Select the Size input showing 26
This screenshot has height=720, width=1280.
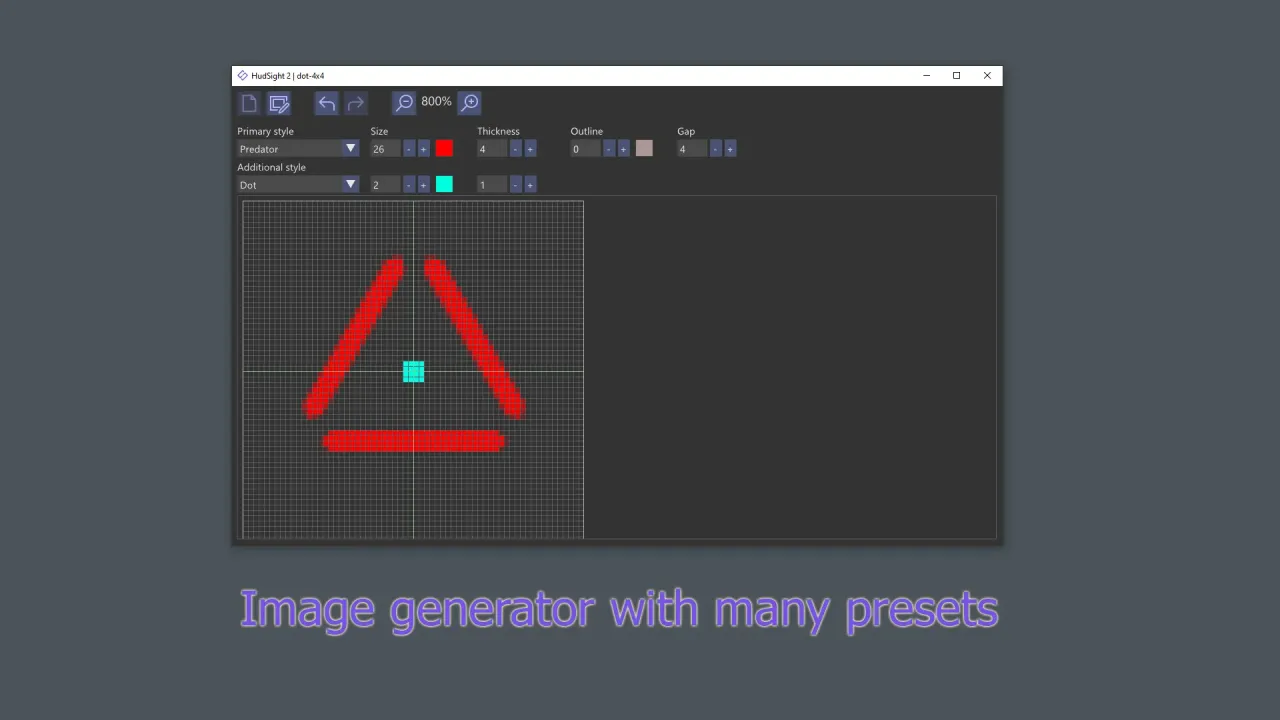coord(385,148)
